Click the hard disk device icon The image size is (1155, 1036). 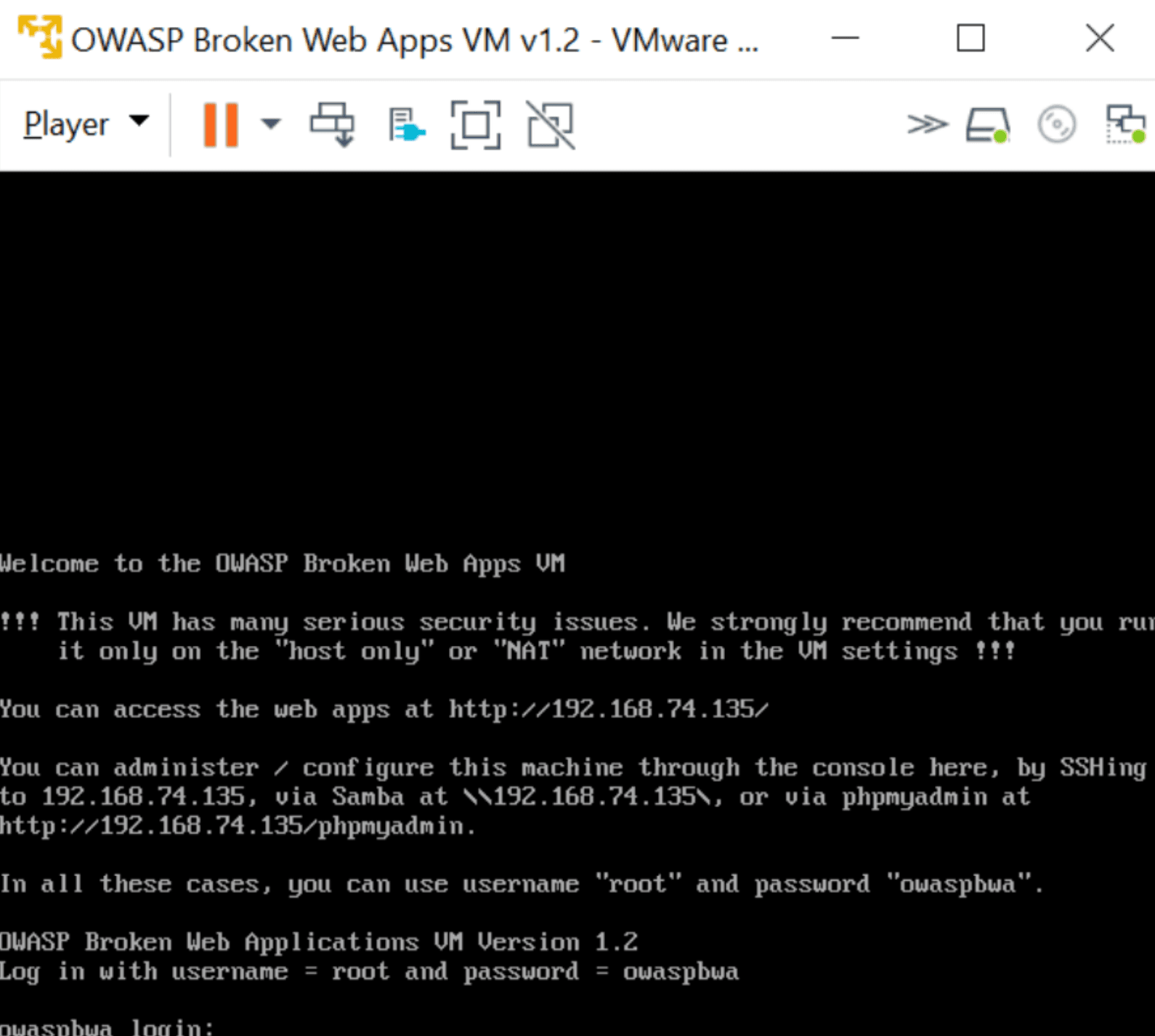(988, 125)
